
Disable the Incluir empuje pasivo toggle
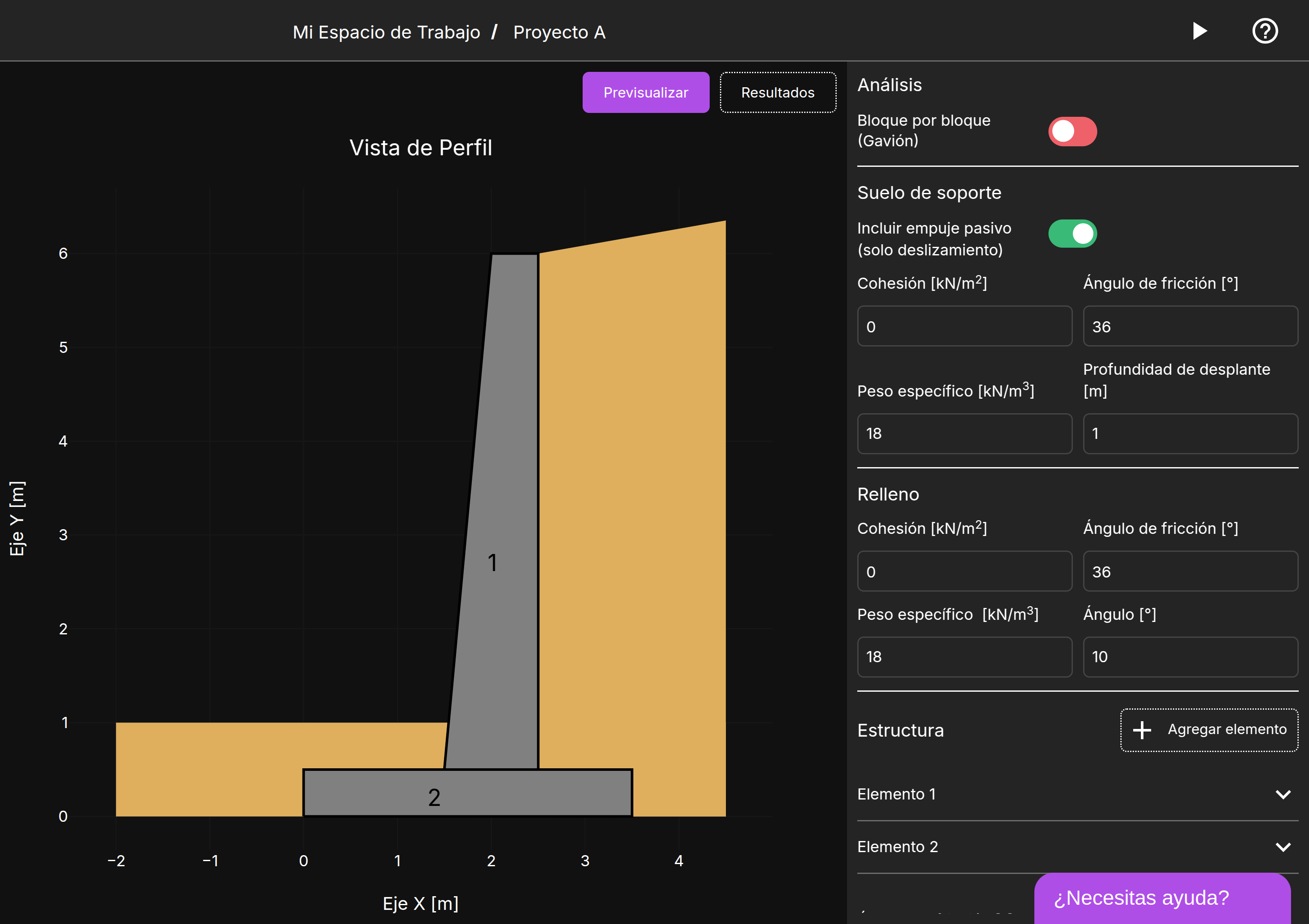[x=1072, y=234]
